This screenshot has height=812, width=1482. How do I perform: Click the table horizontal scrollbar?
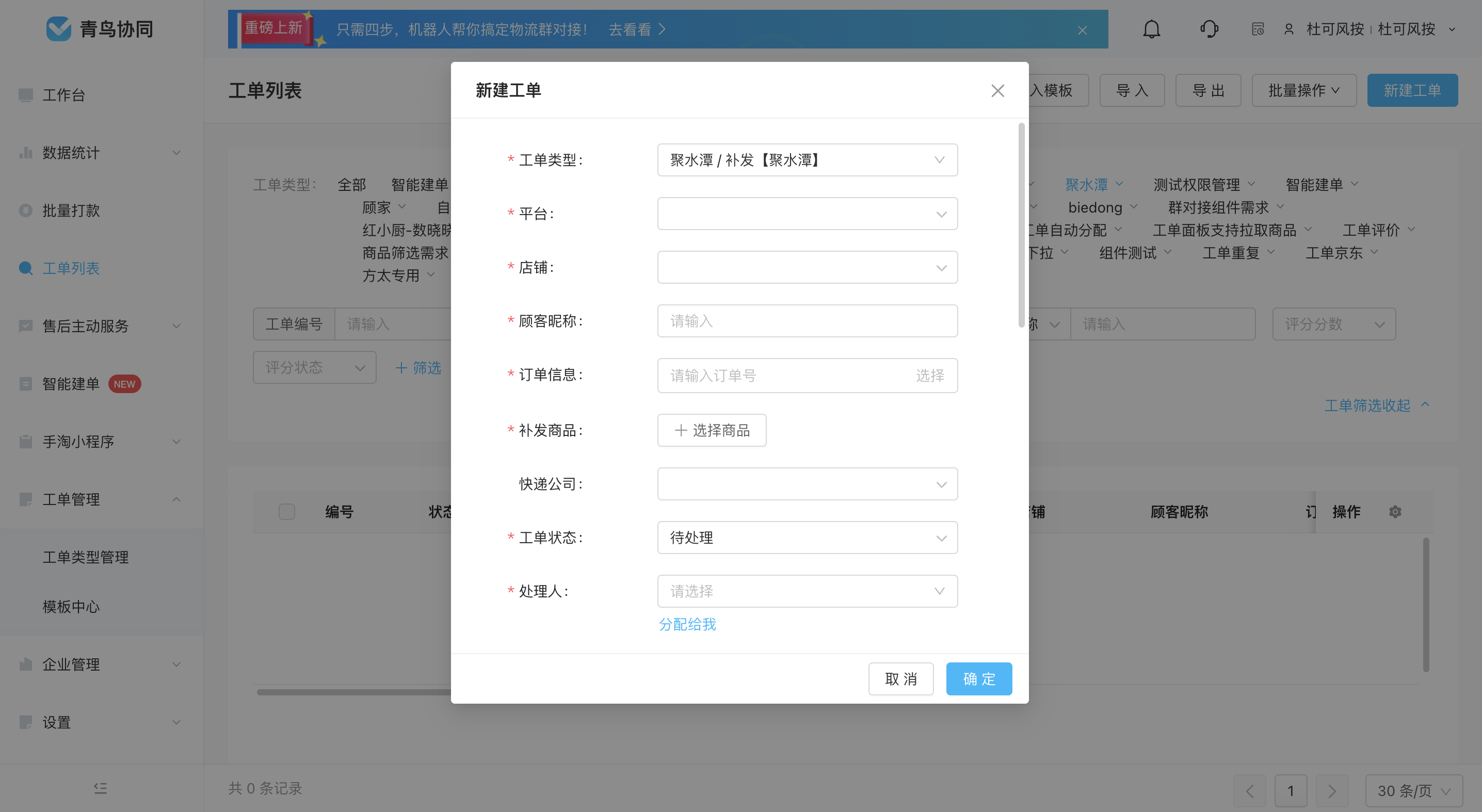tap(354, 692)
